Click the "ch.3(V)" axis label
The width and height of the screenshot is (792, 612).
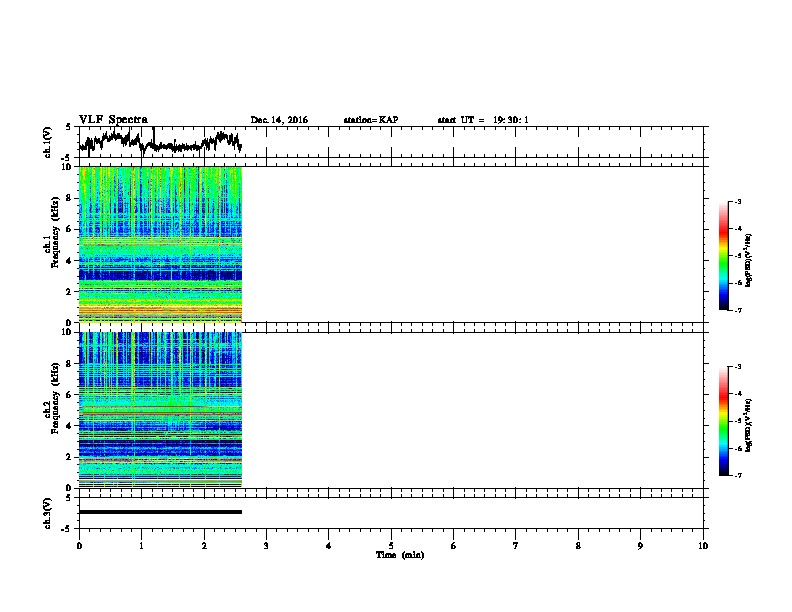click(47, 513)
